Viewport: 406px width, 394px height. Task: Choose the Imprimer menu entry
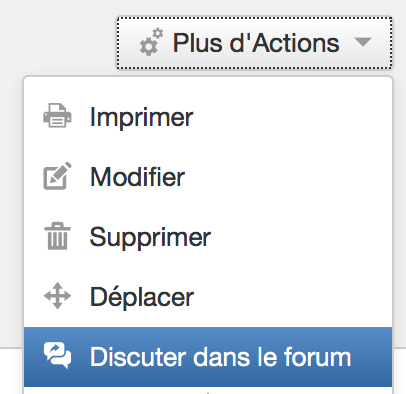pos(208,117)
